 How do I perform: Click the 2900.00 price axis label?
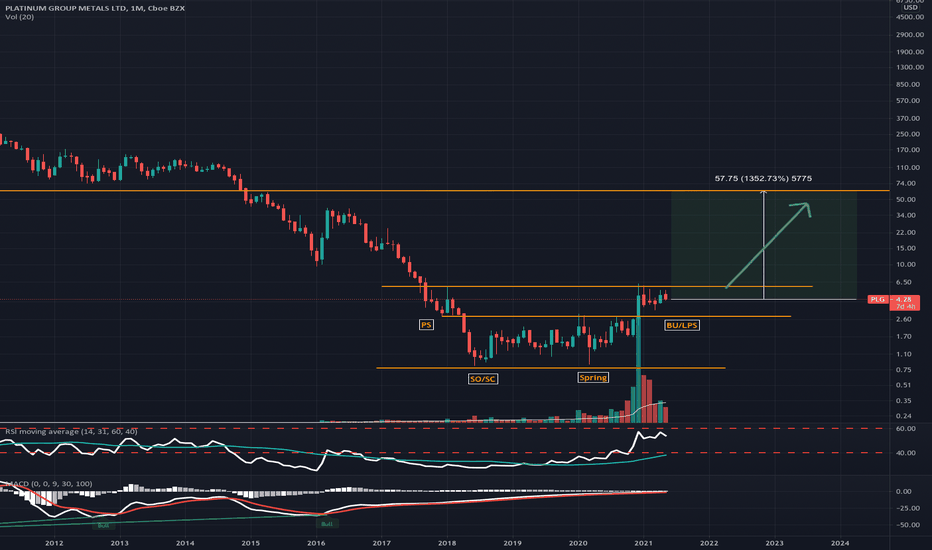point(909,36)
